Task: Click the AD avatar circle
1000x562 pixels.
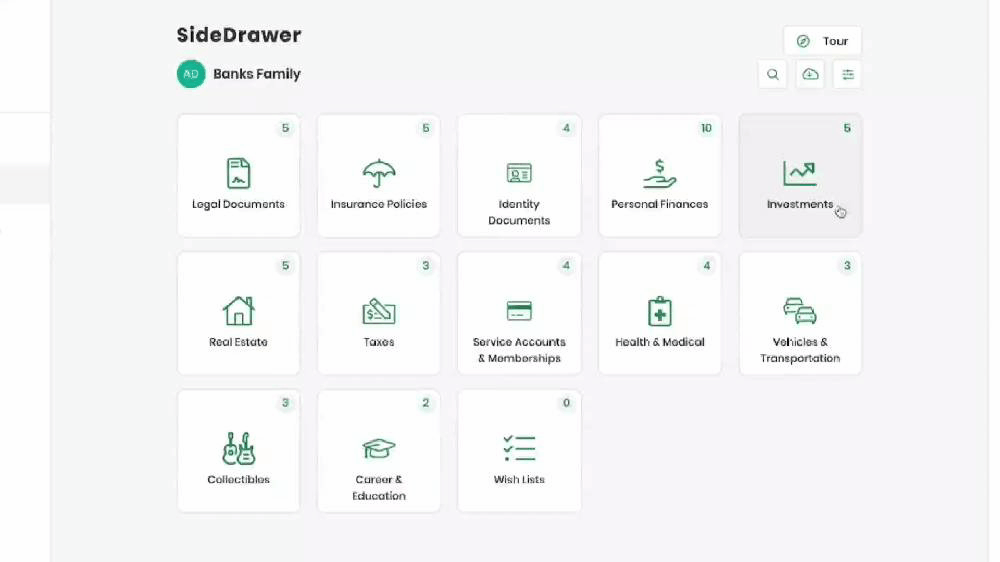Action: tap(191, 74)
